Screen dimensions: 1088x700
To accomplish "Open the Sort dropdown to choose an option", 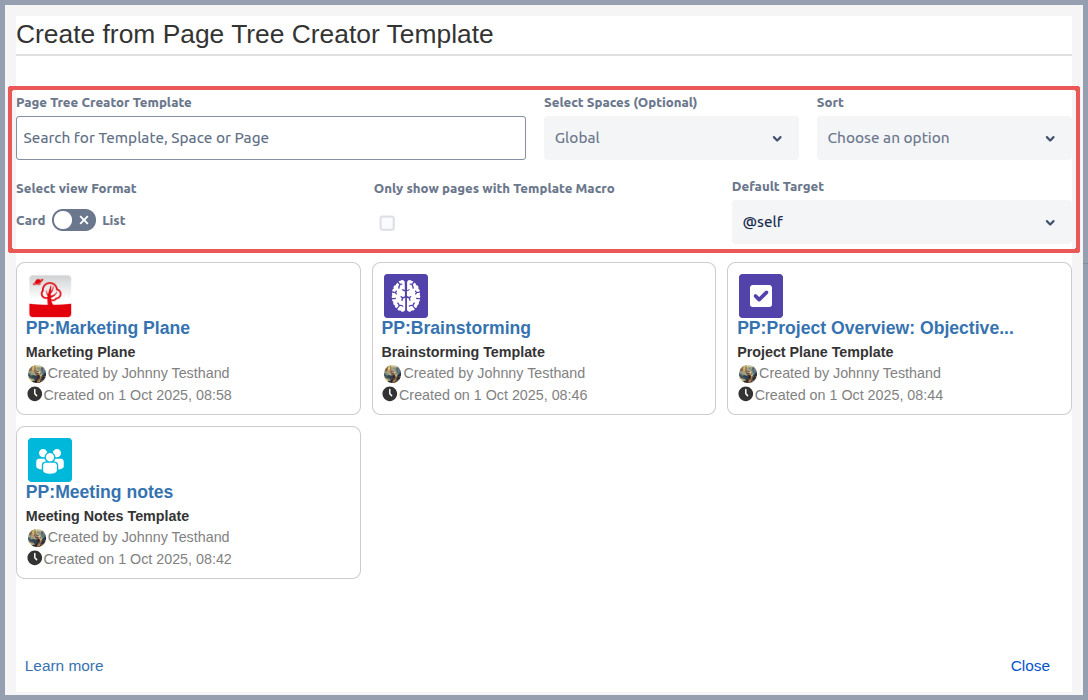I will [x=943, y=138].
